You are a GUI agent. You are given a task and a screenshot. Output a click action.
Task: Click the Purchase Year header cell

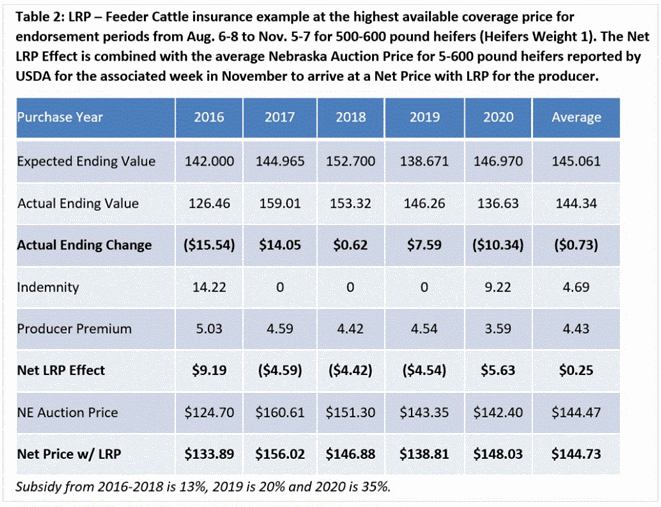(61, 117)
